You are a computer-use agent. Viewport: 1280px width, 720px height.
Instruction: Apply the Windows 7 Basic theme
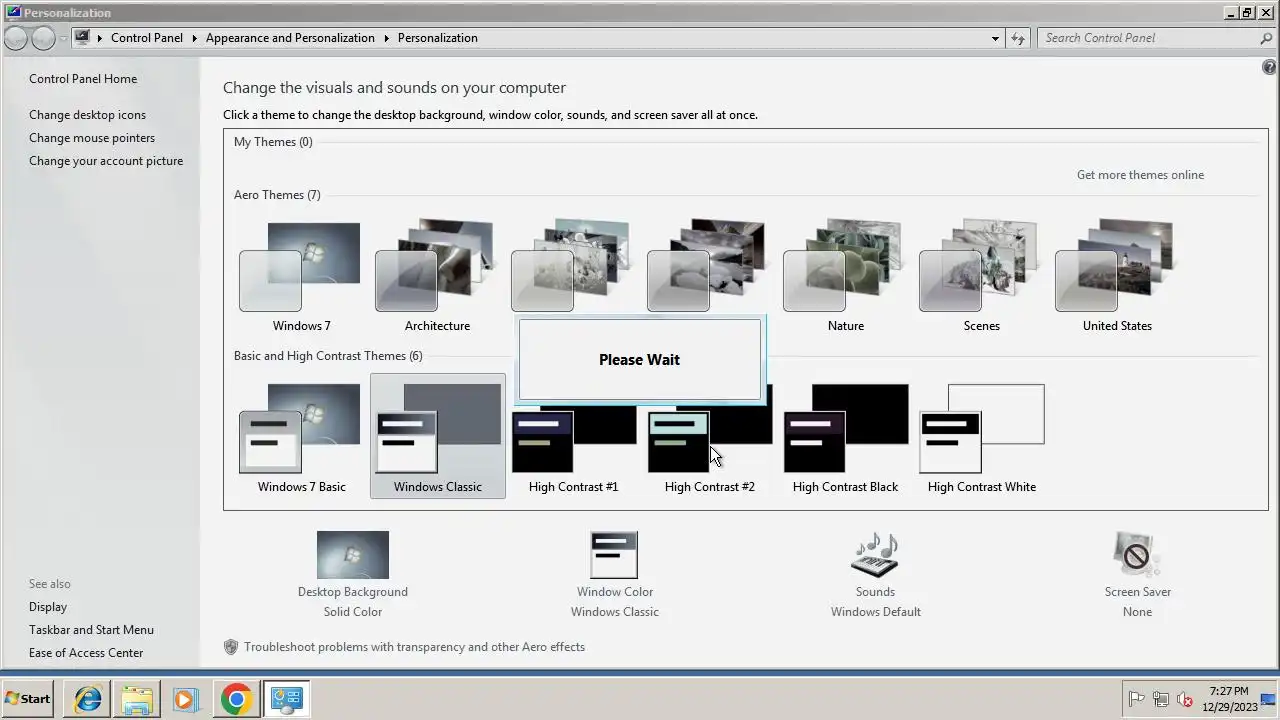[301, 437]
